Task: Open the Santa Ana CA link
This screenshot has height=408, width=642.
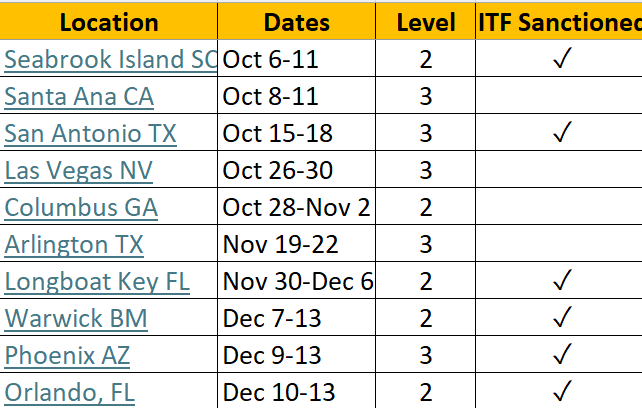Action: tap(79, 97)
